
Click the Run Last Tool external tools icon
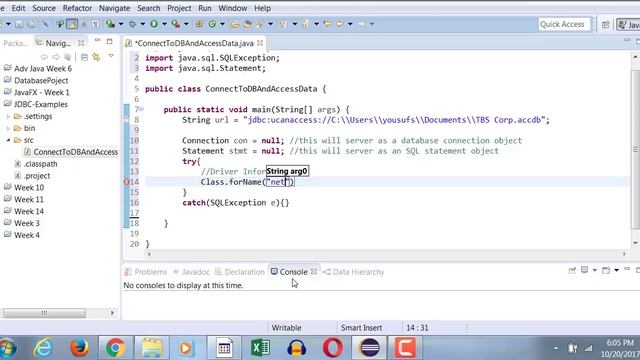[176, 24]
